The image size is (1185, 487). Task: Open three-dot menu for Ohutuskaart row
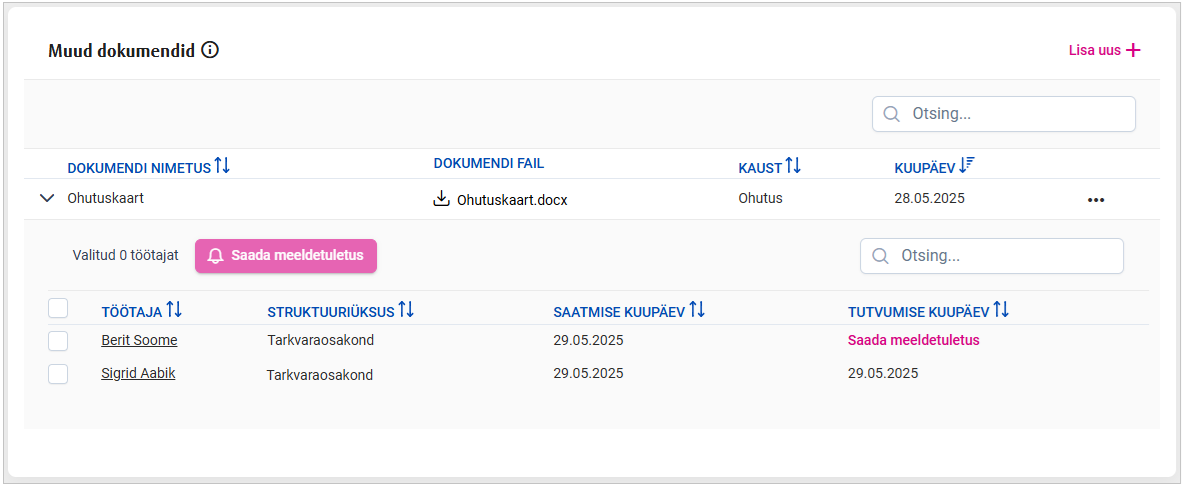click(x=1096, y=200)
